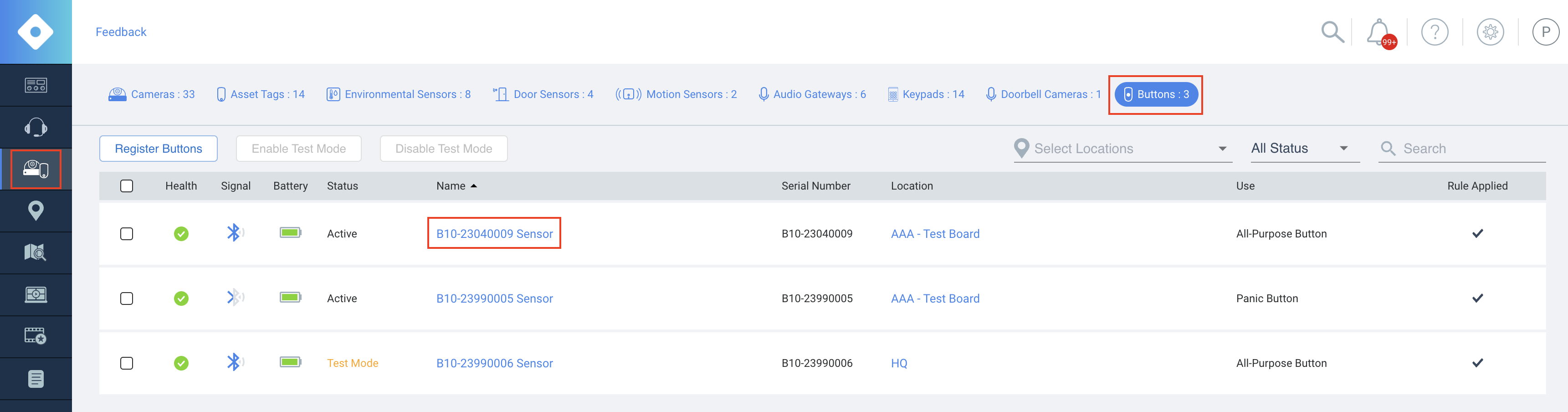Click battery icon for B10-23040009 Sensor

tap(290, 232)
